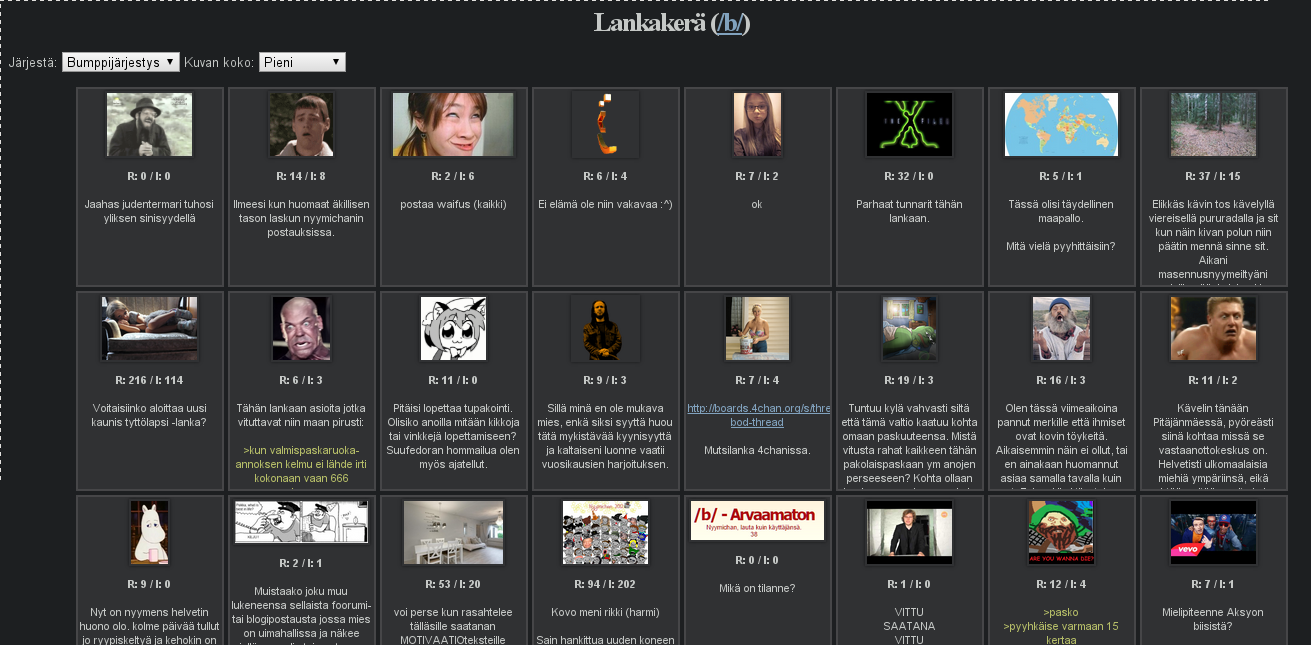1311x645 pixels.
Task: Click the forest path thread thumbnail
Action: coord(1213,124)
